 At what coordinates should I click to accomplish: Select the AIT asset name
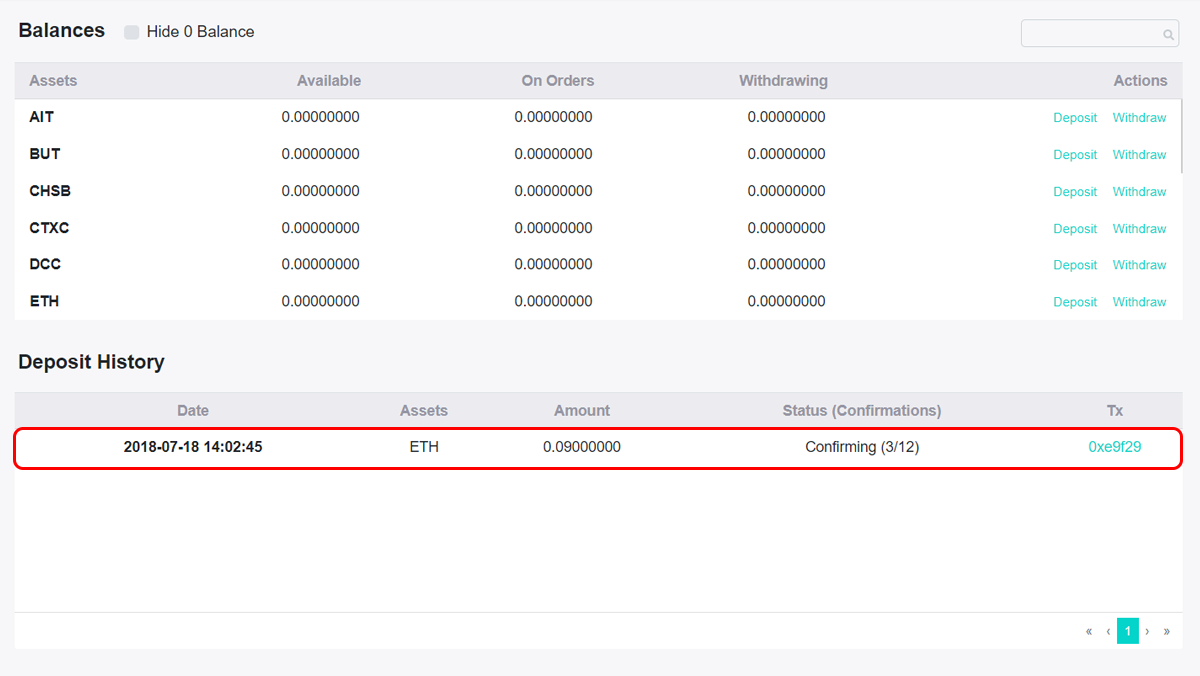(x=42, y=117)
